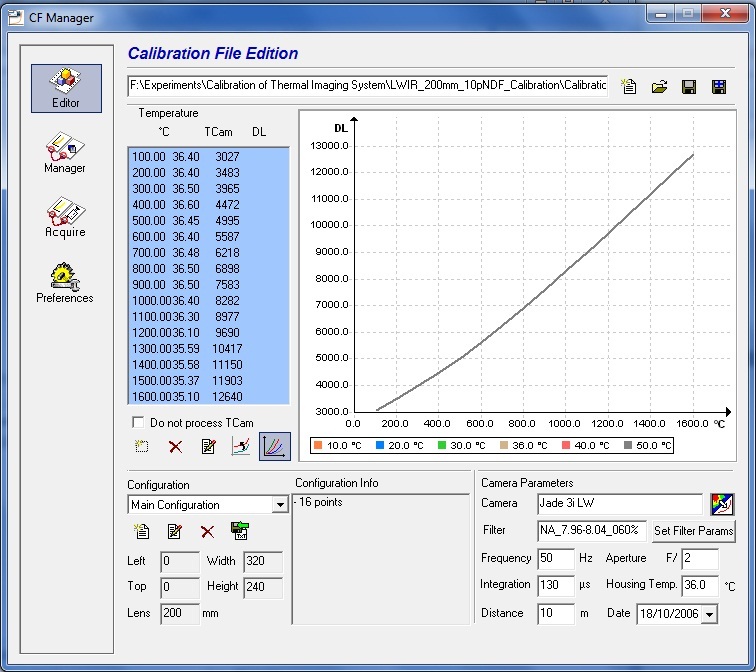Export configuration to TXT file

(x=240, y=532)
